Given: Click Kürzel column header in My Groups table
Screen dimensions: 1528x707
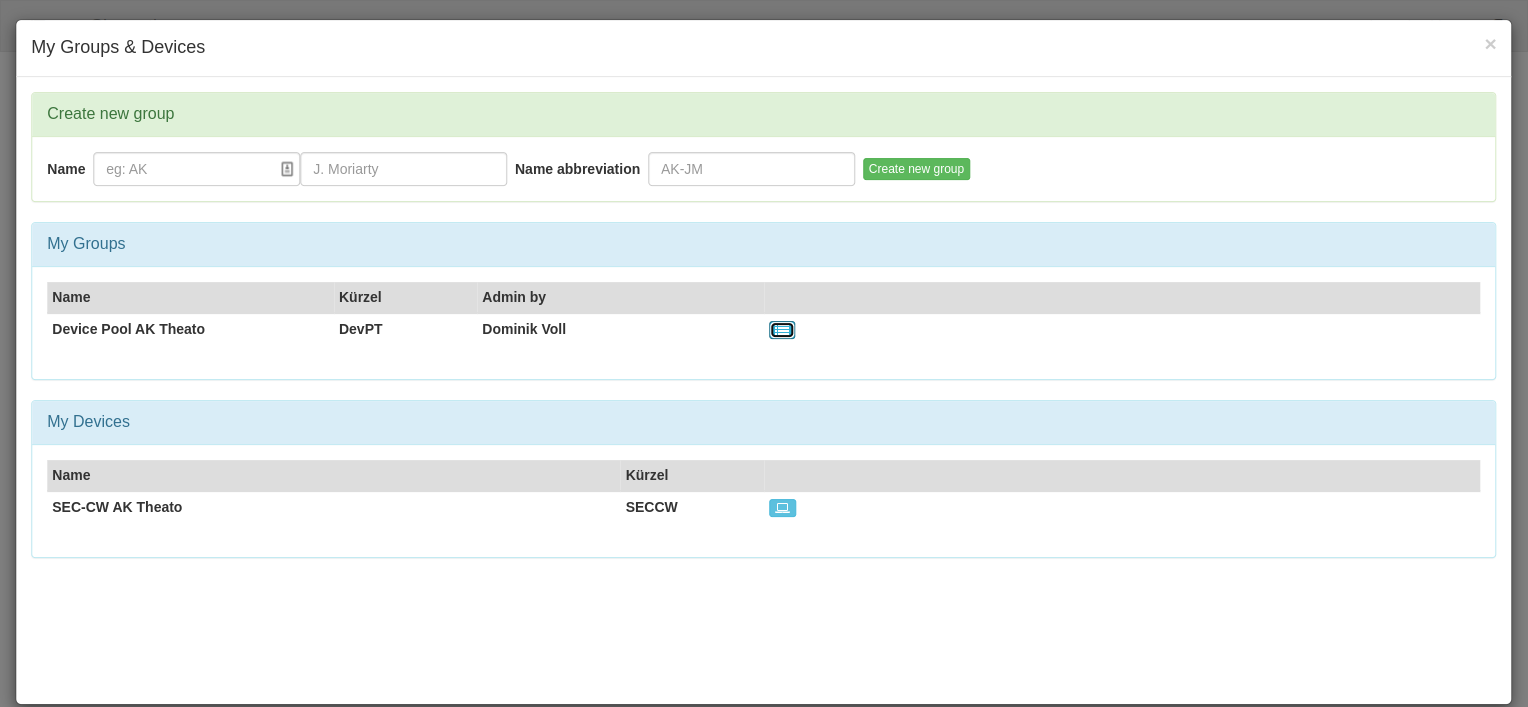Looking at the screenshot, I should (360, 297).
